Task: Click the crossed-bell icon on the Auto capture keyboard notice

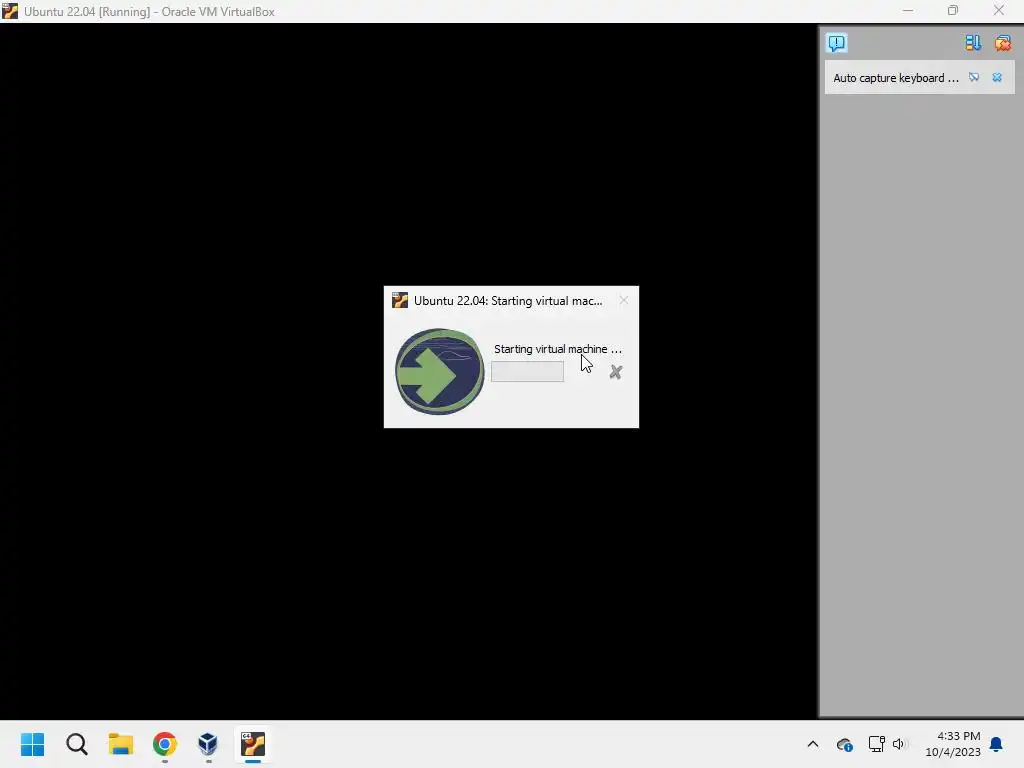Action: (x=974, y=78)
